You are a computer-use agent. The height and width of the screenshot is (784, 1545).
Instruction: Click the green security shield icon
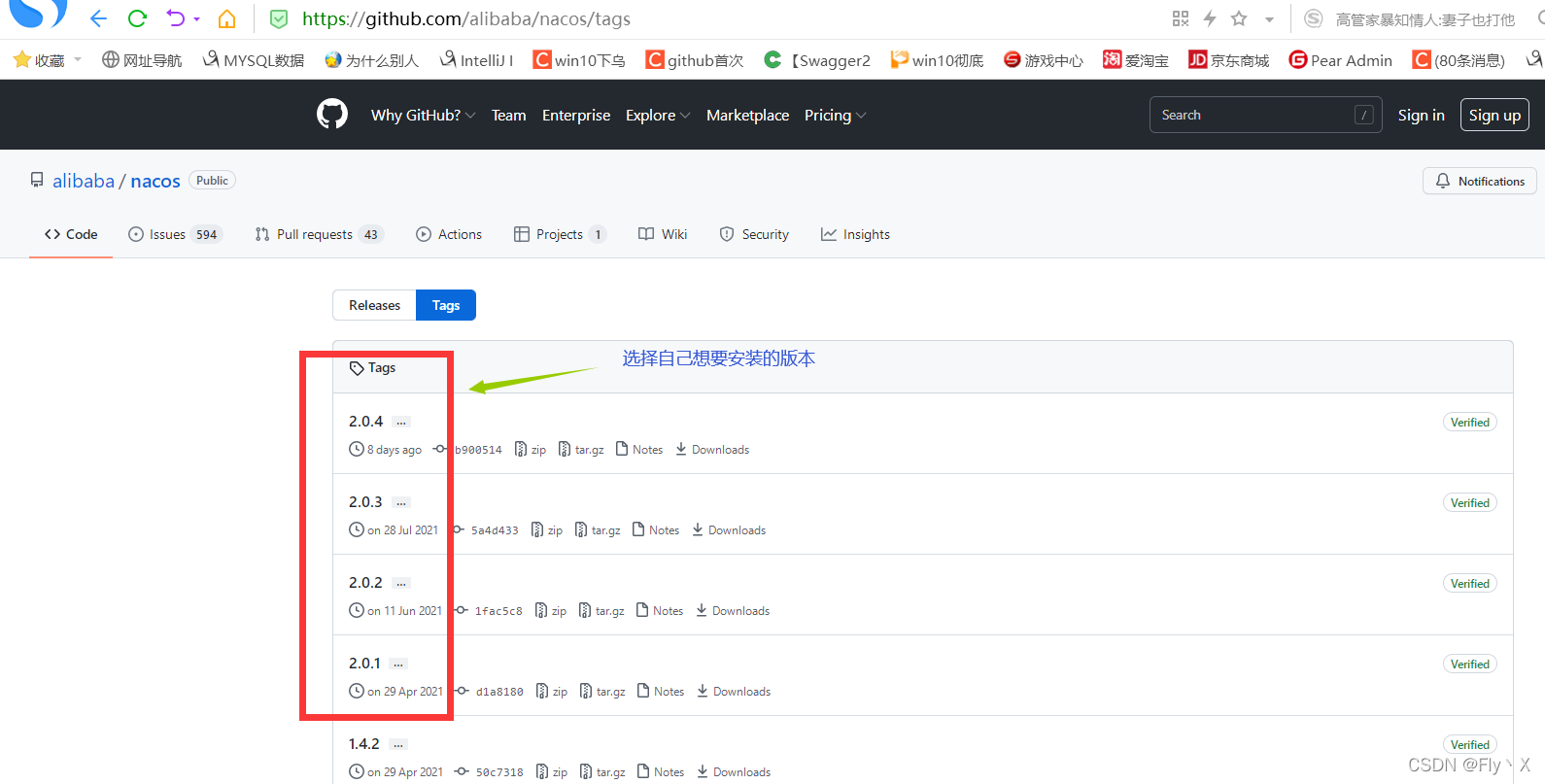pos(279,18)
